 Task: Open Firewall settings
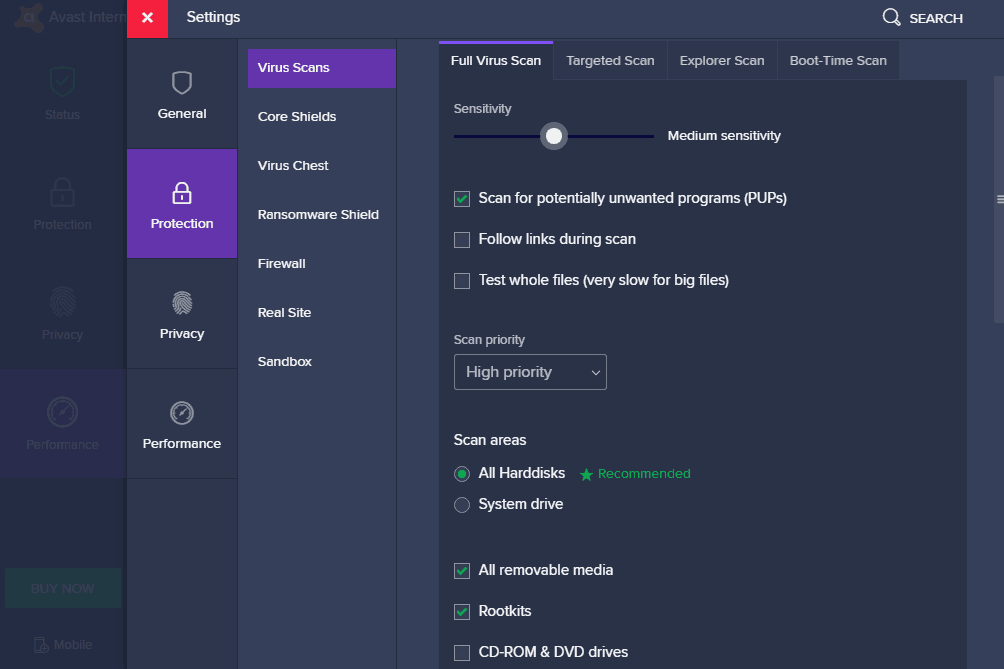tap(281, 263)
